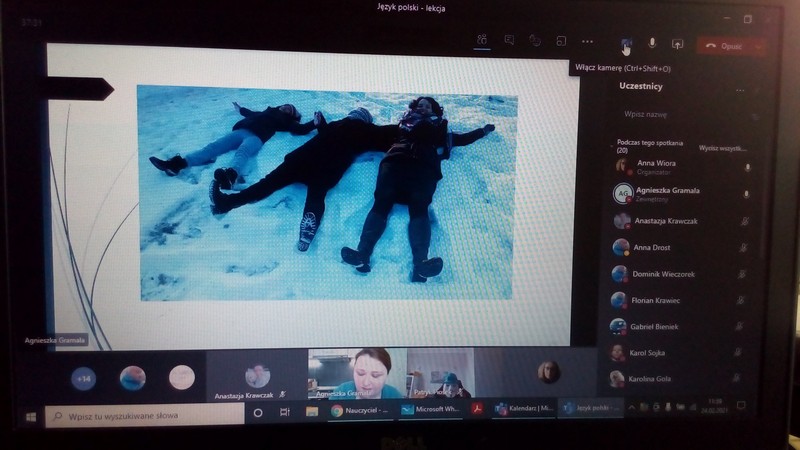The image size is (800, 450).
Task: Click the share content icon
Action: [x=677, y=44]
